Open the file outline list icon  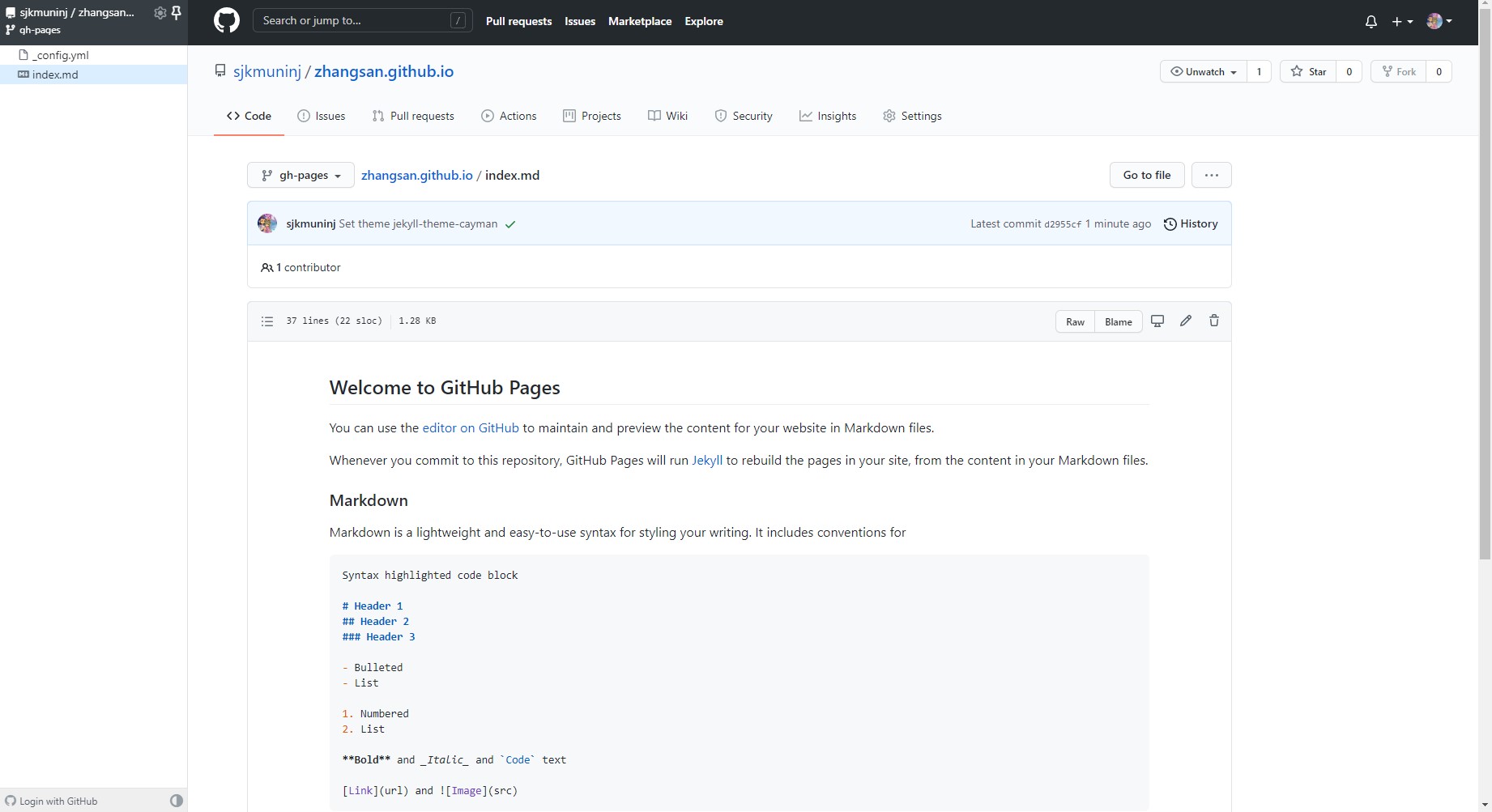[x=267, y=321]
